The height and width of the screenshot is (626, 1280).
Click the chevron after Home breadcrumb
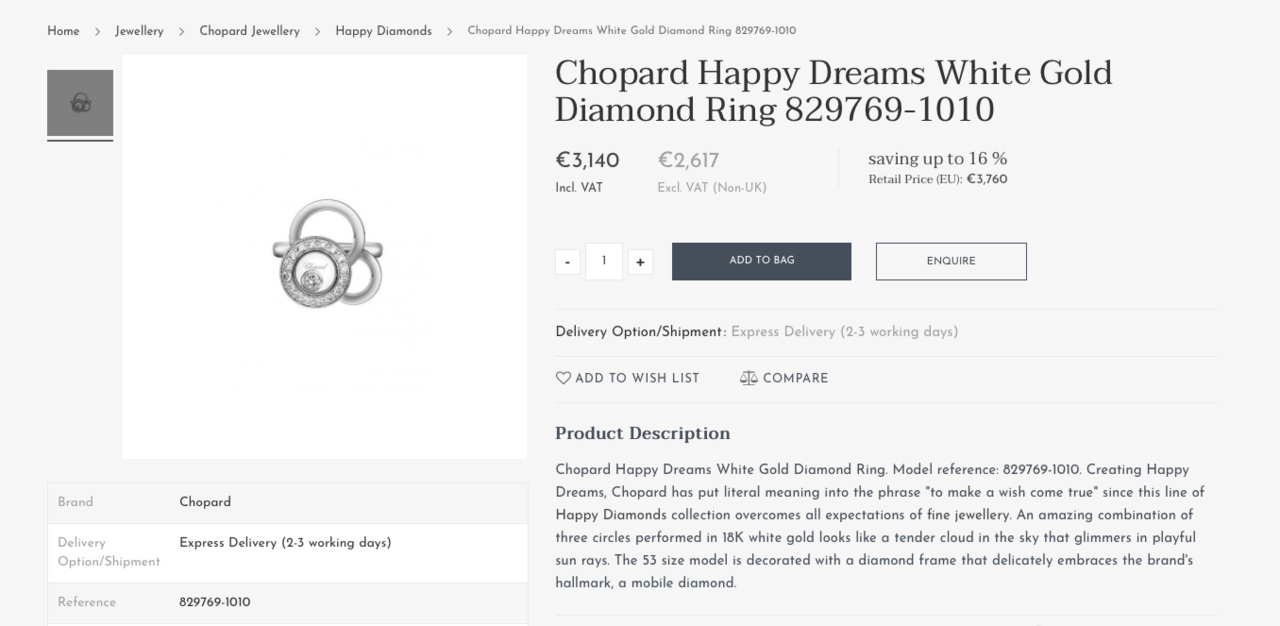(x=97, y=32)
